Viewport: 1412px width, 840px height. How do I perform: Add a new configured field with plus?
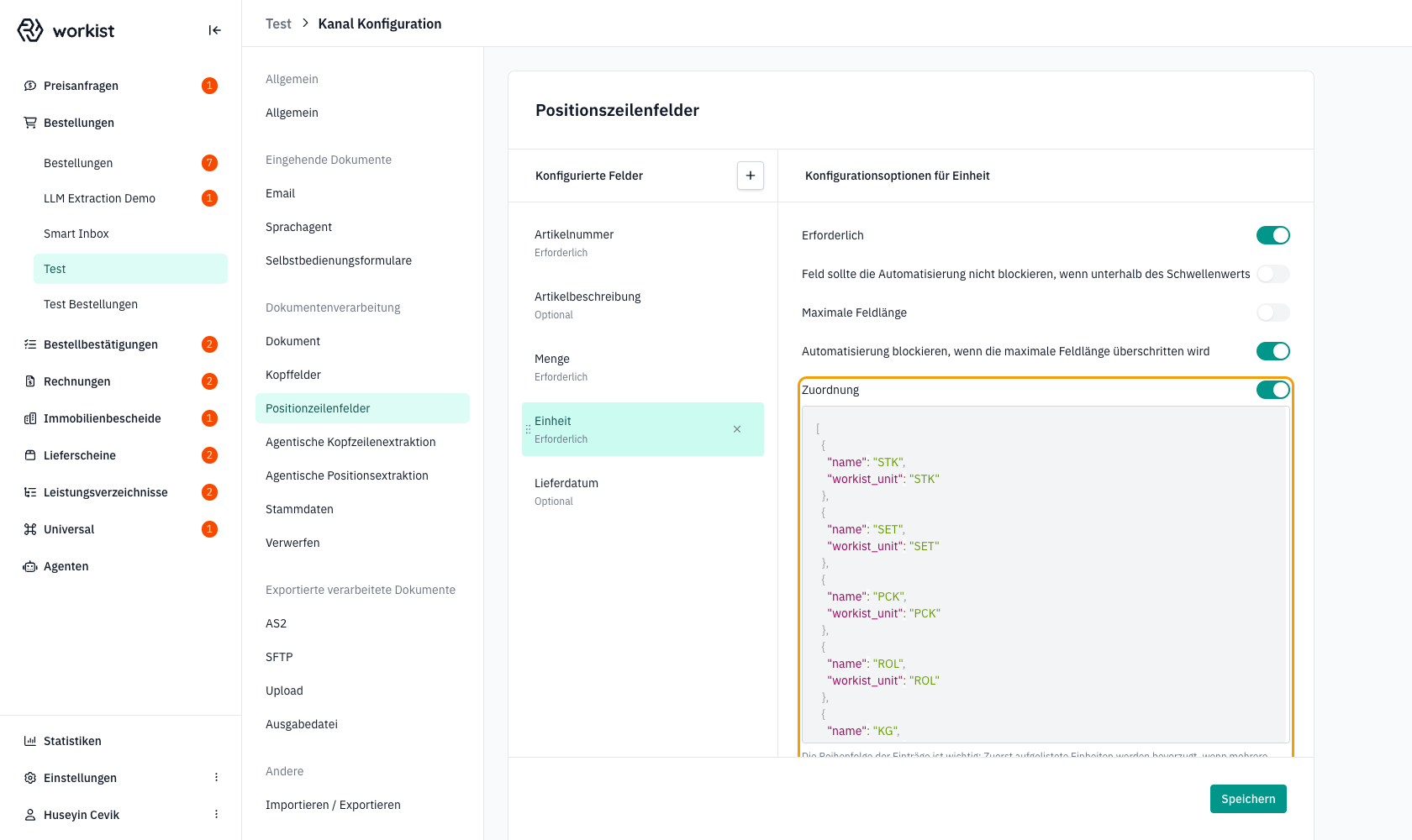click(x=751, y=176)
